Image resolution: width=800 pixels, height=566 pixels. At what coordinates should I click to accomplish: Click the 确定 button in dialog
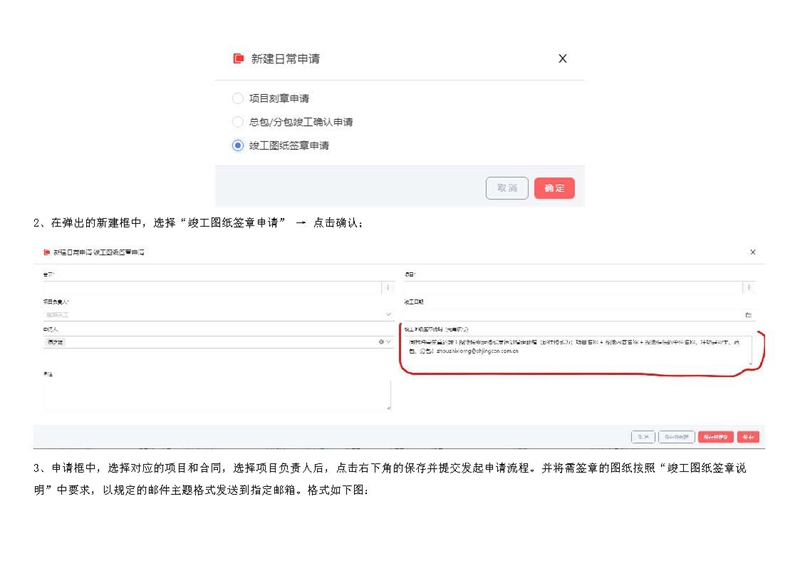[554, 188]
